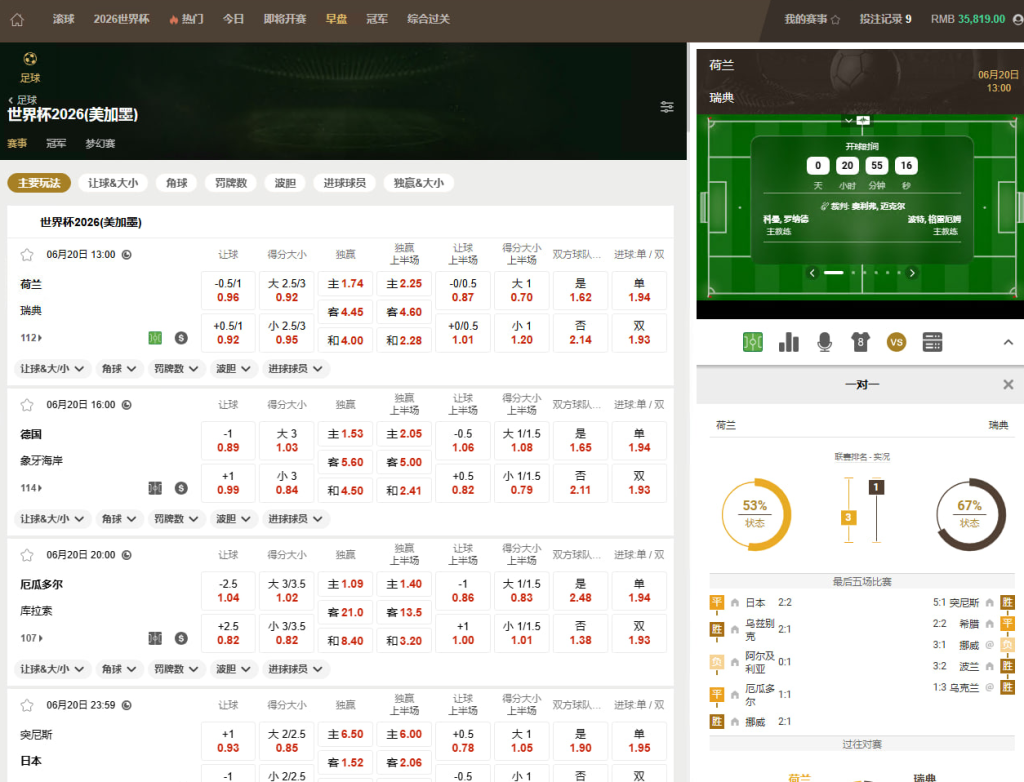1024x782 pixels.
Task: Bet draw 和 4.00 for Netherlands match
Action: coord(345,340)
